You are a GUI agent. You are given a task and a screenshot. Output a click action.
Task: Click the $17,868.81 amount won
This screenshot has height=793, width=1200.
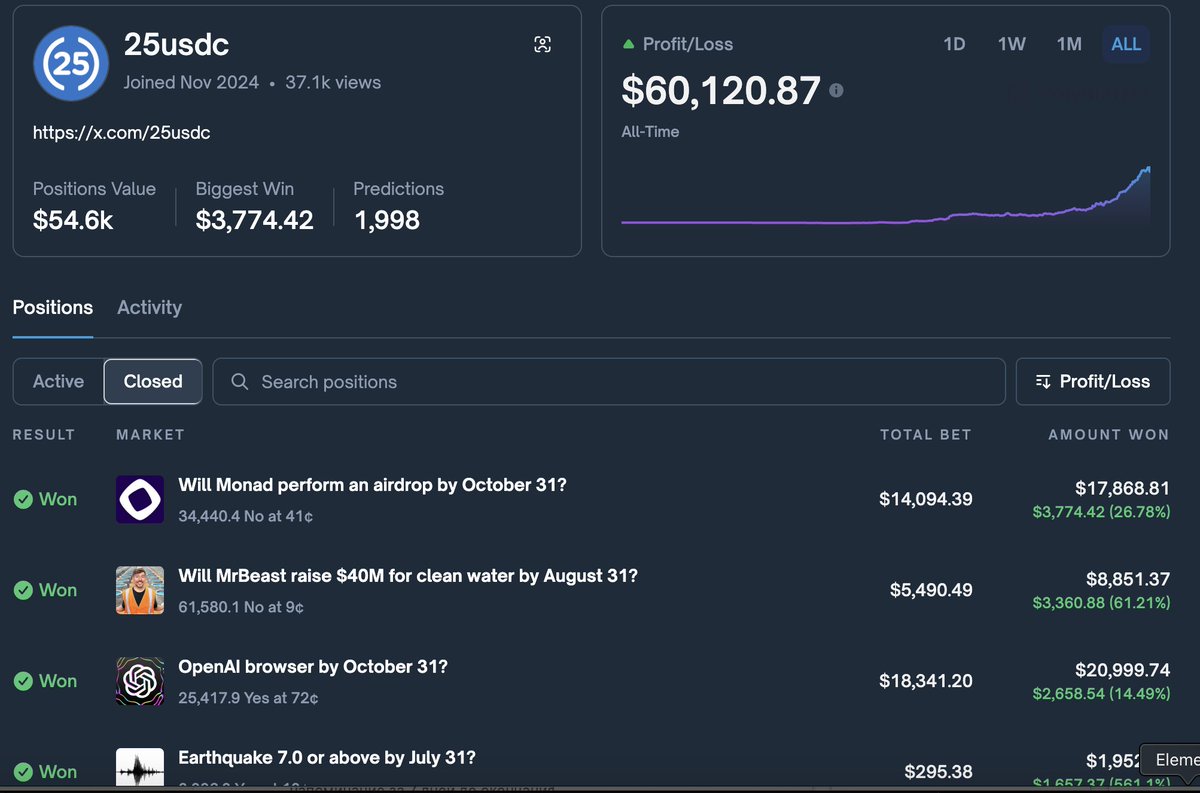tap(1122, 488)
